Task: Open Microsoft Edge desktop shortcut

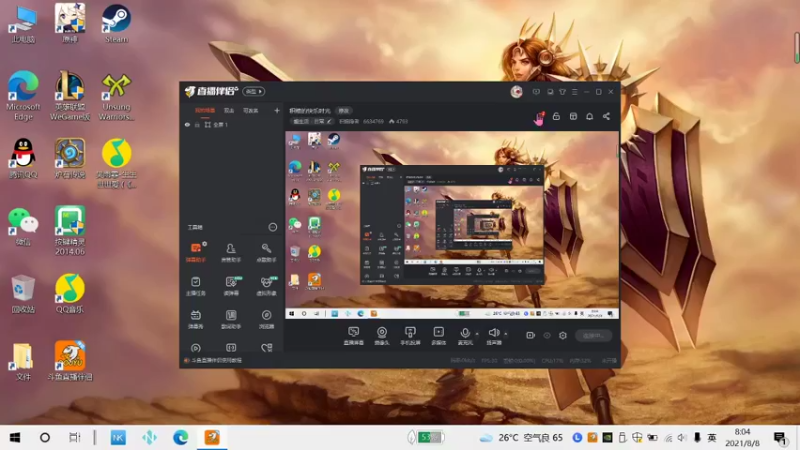Action: (23, 96)
